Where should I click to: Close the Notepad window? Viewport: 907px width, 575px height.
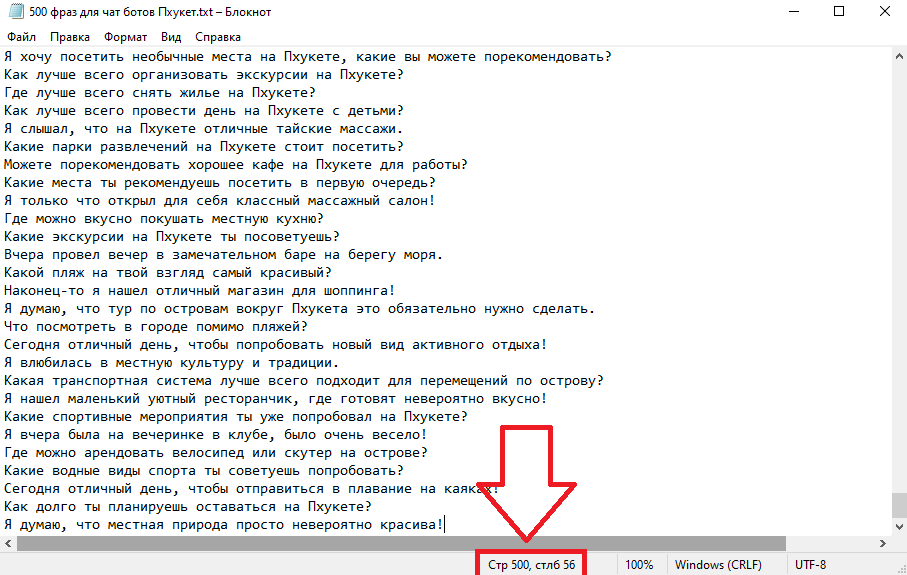[884, 12]
